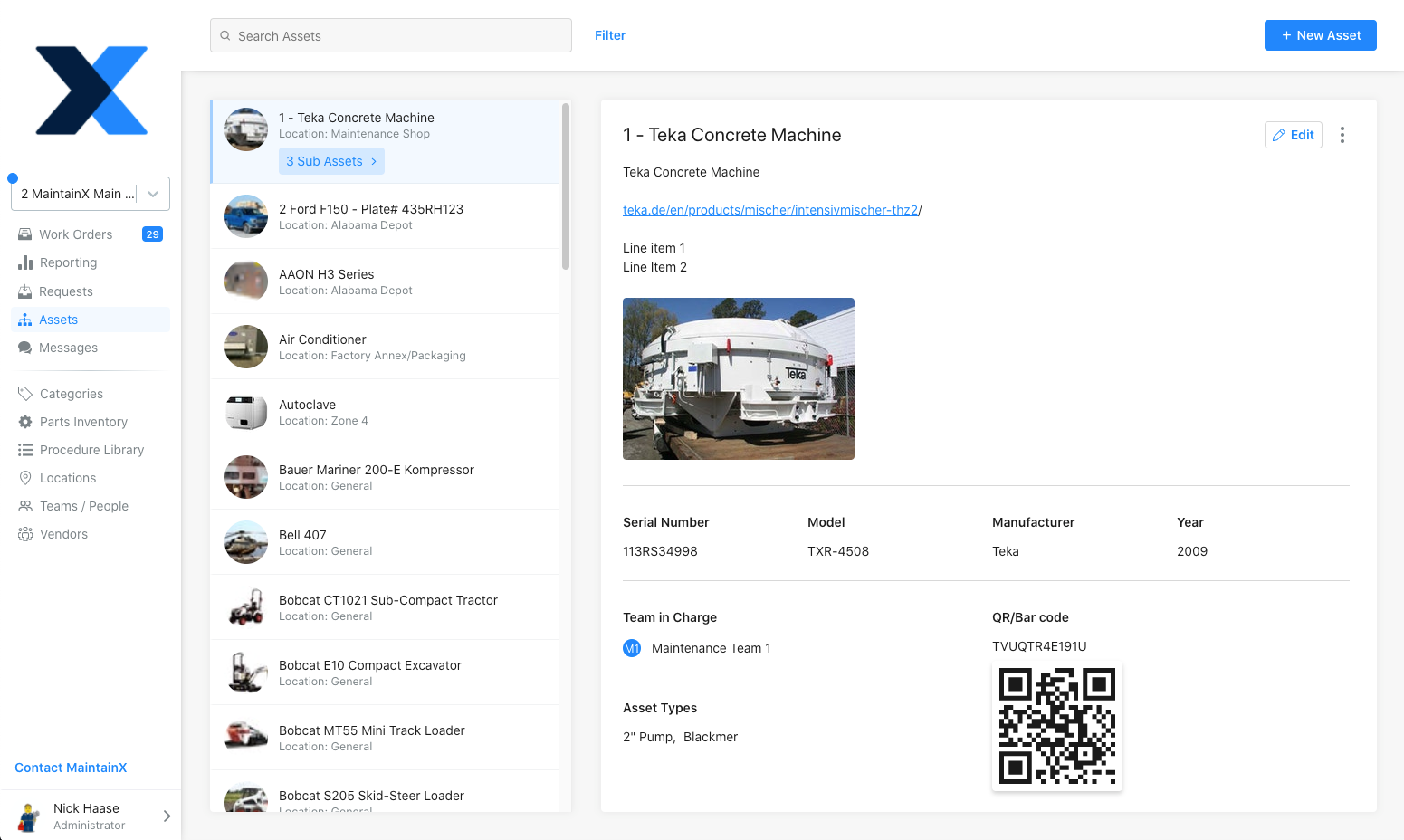Click the Work Orders inbox icon

(x=25, y=234)
